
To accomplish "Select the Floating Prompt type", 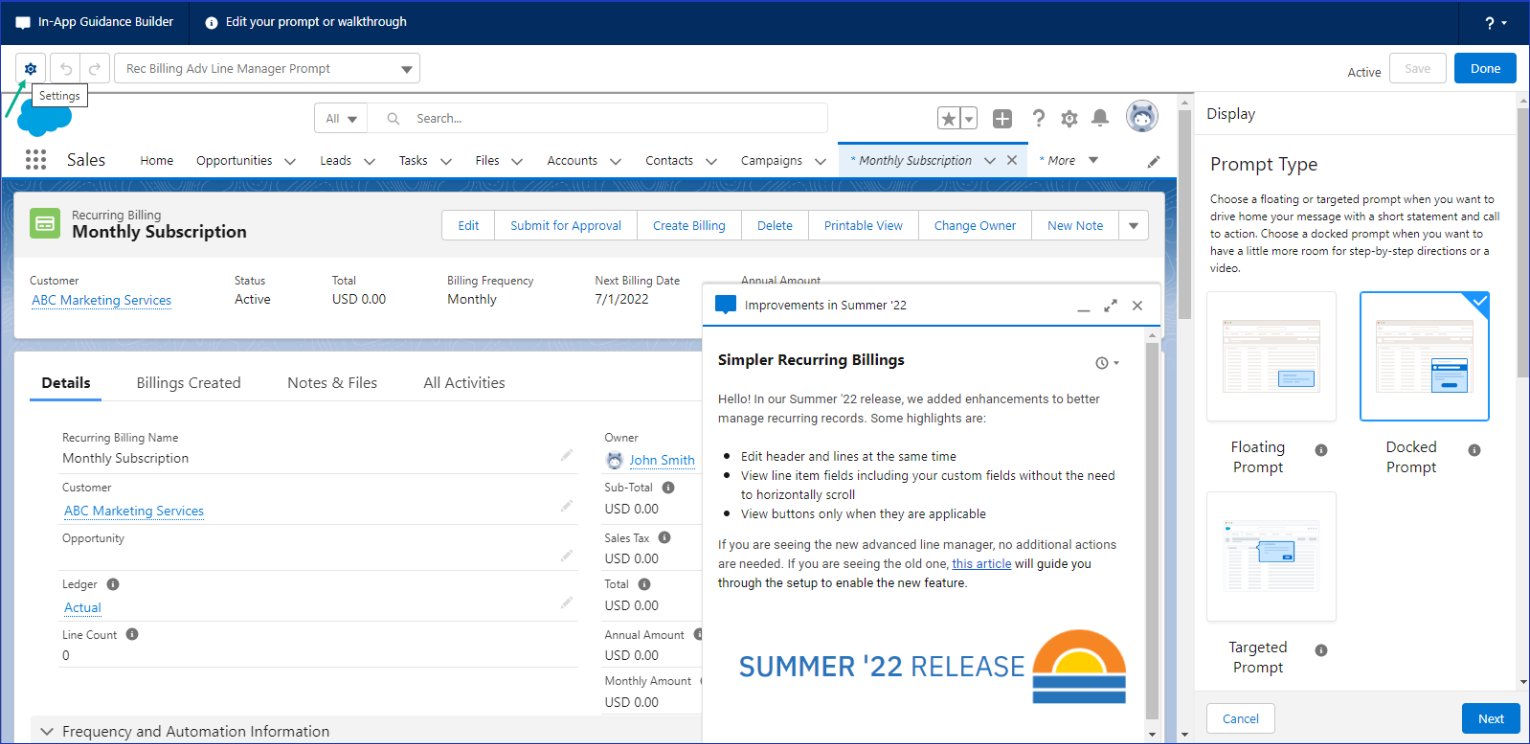I will pyautogui.click(x=1271, y=357).
